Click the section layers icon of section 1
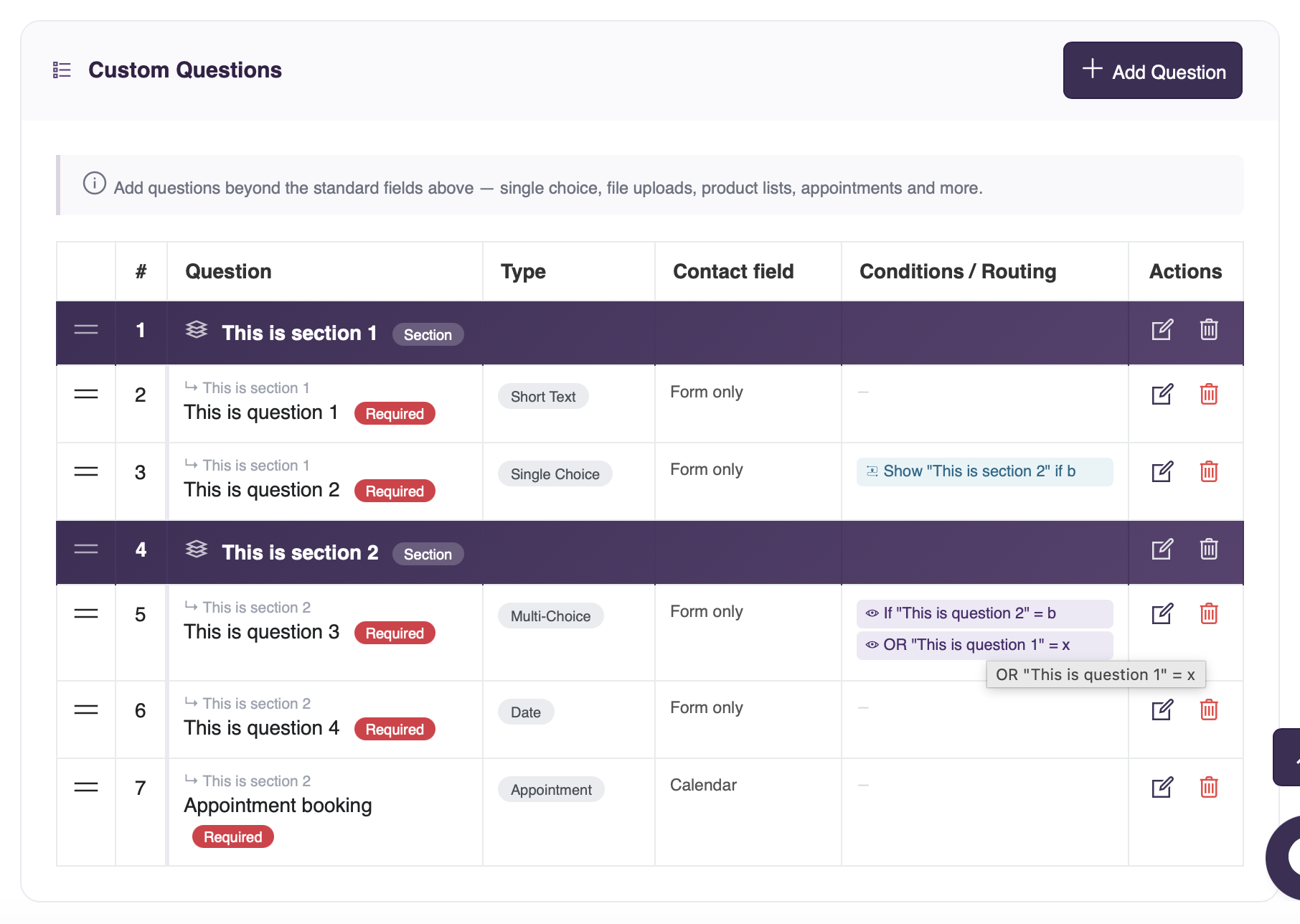1300x924 pixels. 197,330
